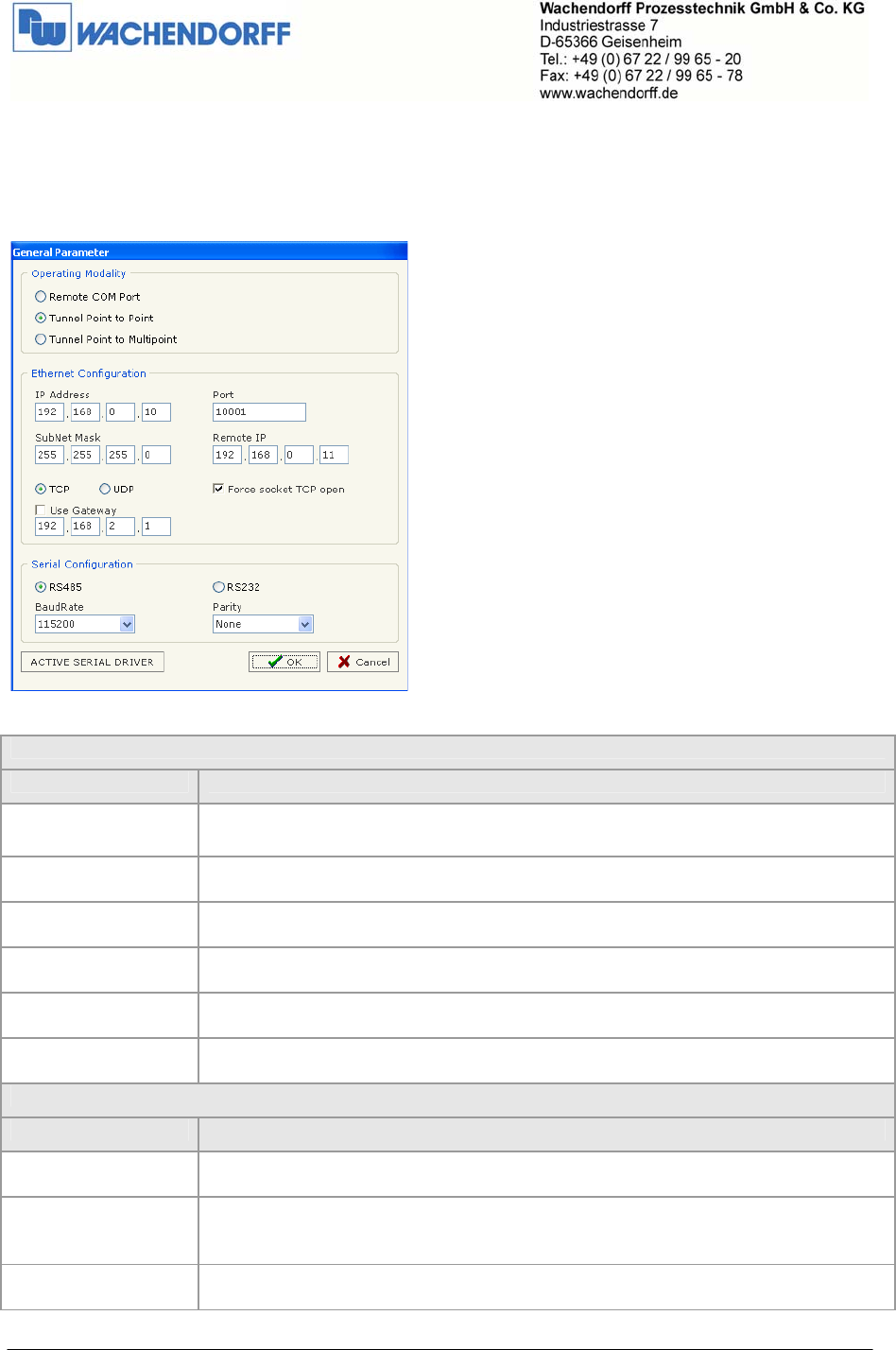Open the BaudRate dropdown

128,624
